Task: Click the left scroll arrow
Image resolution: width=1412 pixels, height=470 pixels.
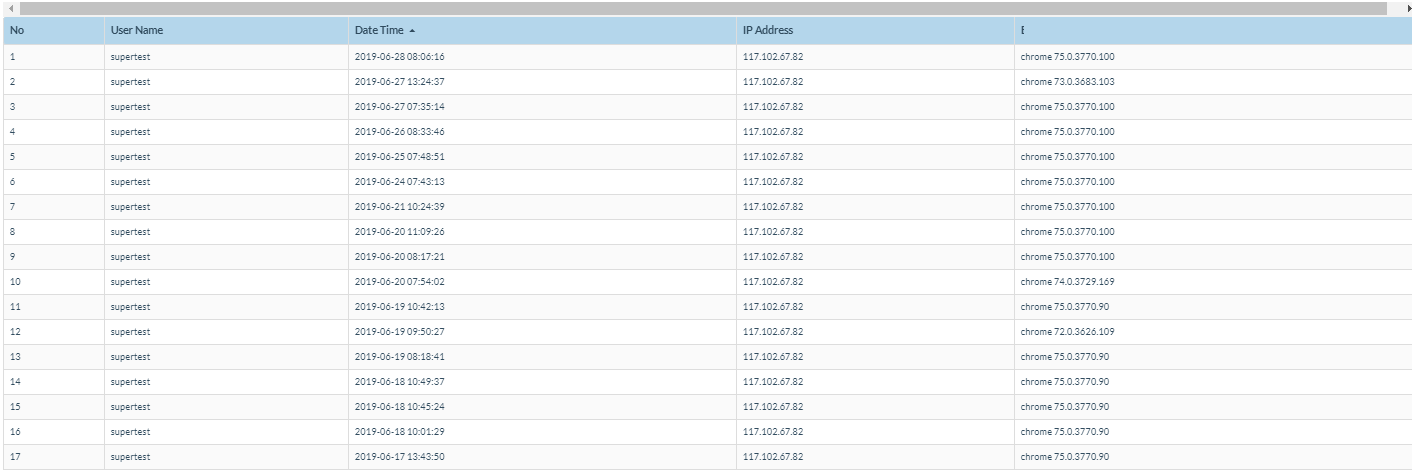Action: 10,8
